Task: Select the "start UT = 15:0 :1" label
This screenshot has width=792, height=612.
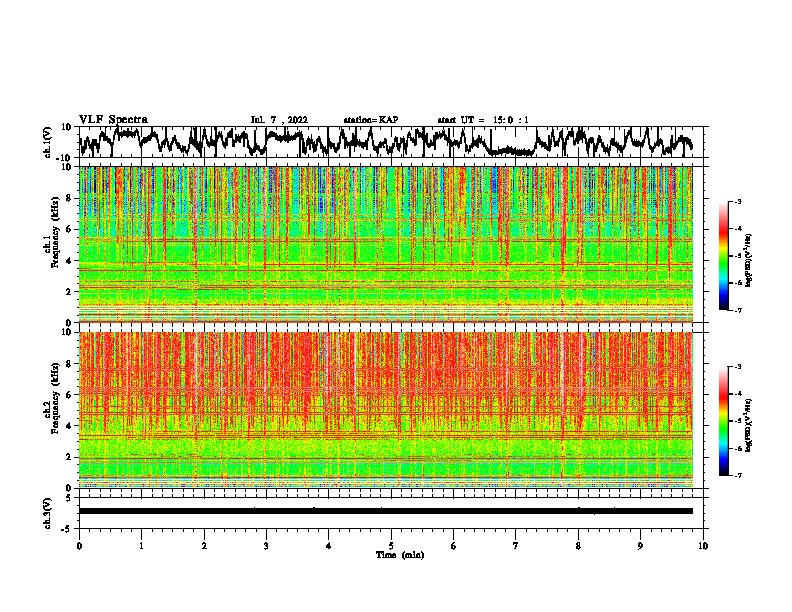Action: click(483, 120)
